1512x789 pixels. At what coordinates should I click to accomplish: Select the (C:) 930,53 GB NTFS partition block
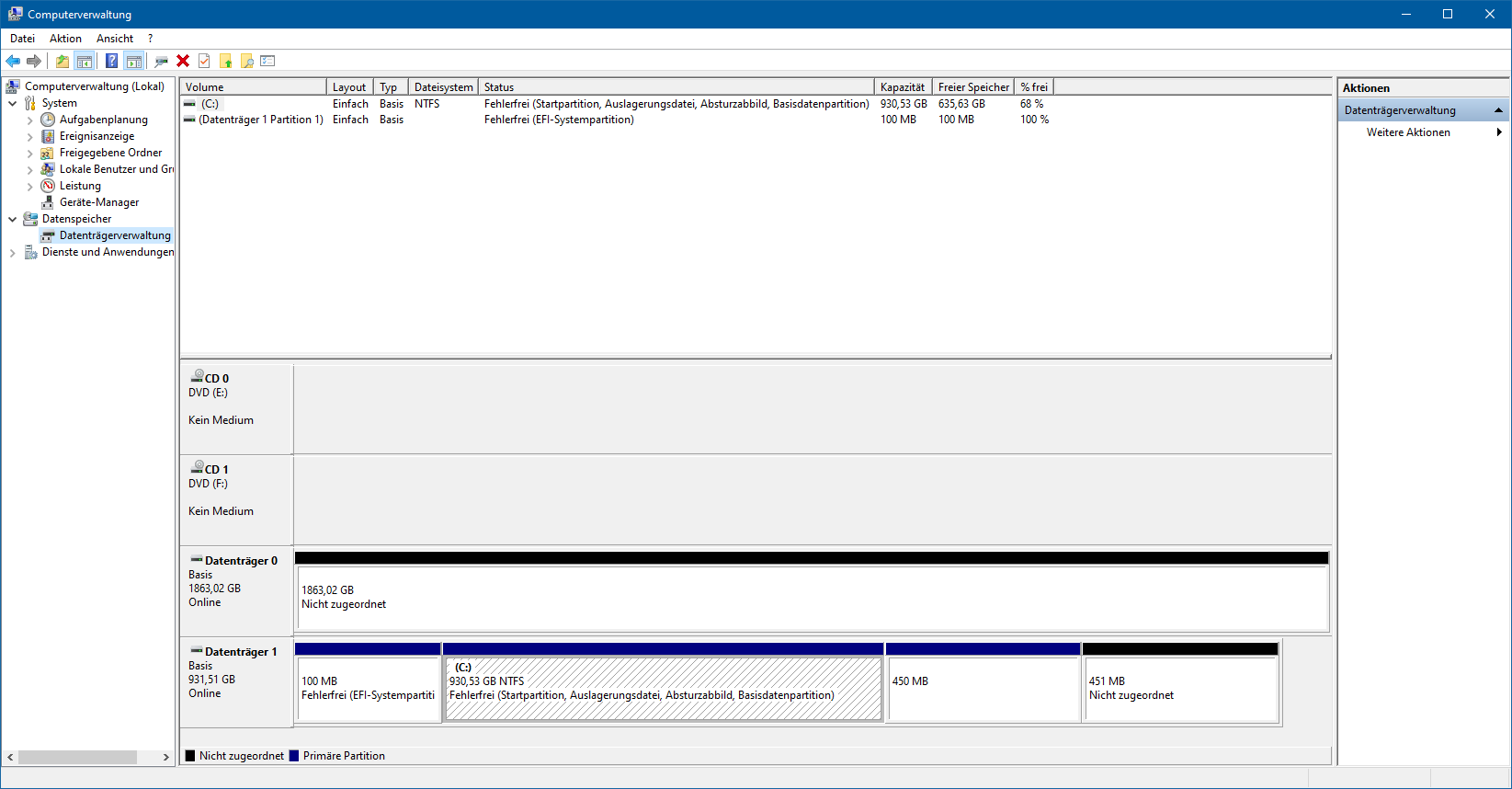(x=663, y=688)
